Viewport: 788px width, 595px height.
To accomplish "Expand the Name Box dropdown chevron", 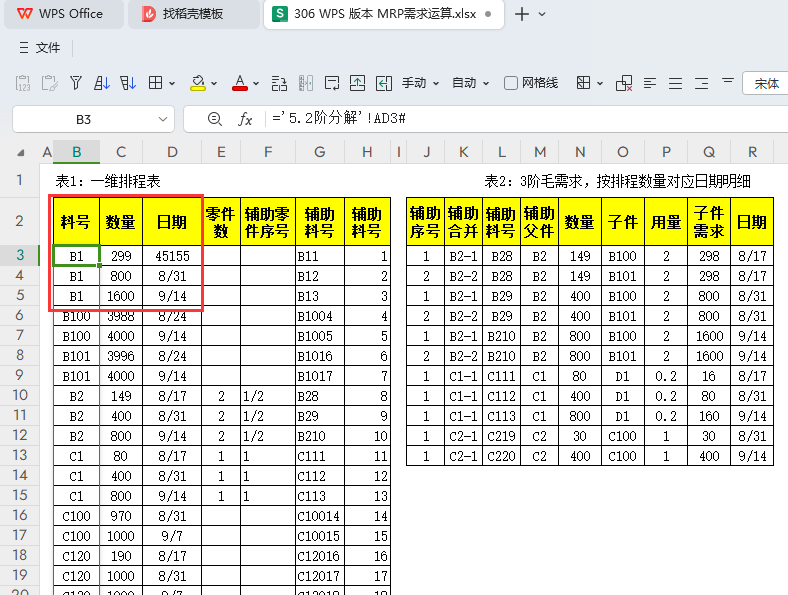I will click(162, 119).
